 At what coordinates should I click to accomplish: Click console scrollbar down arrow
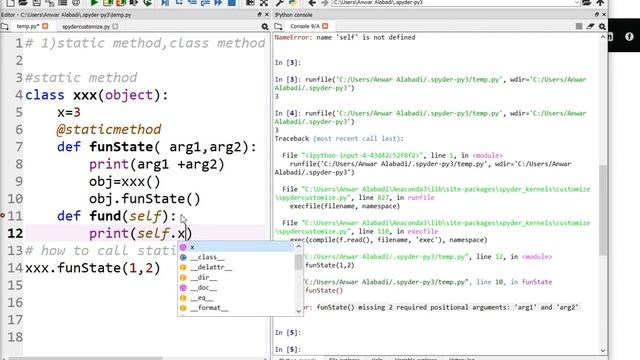point(603,350)
